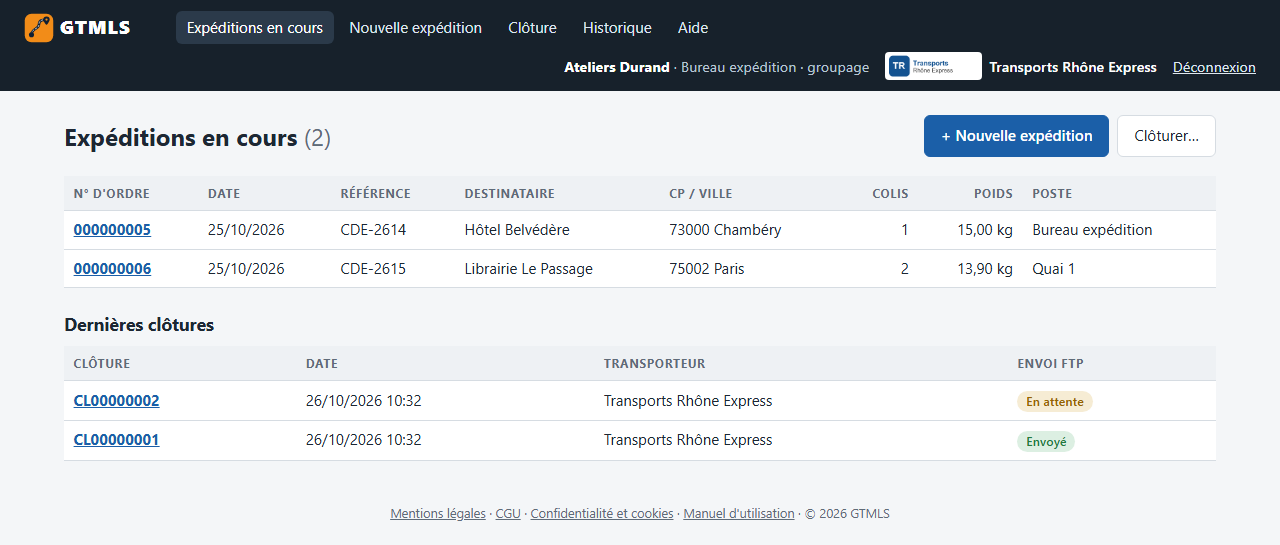
Task: Click the Envoyé status badge
Action: (x=1046, y=441)
